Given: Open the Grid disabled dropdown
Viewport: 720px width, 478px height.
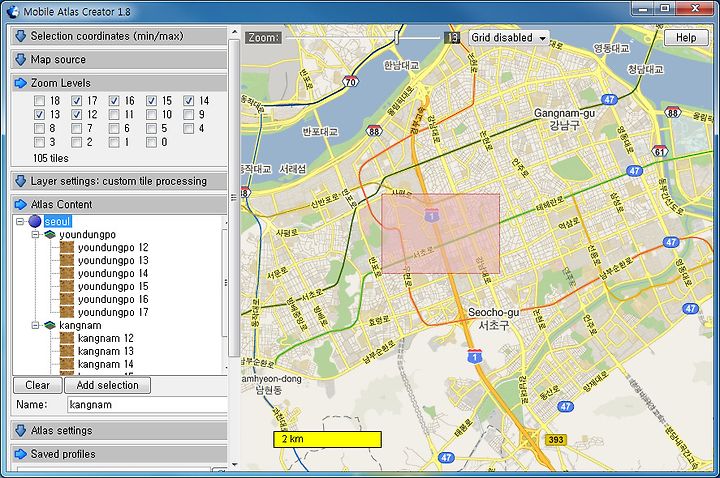Looking at the screenshot, I should (509, 38).
